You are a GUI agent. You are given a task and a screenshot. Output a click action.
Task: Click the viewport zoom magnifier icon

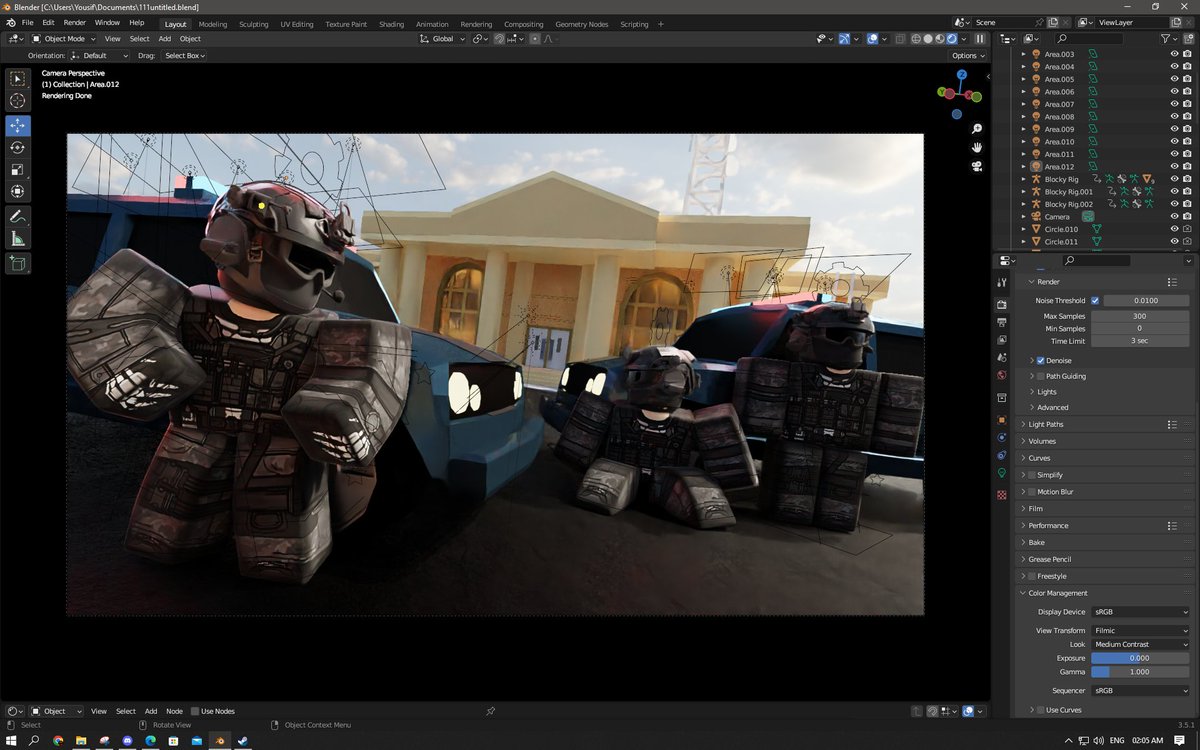pyautogui.click(x=977, y=129)
